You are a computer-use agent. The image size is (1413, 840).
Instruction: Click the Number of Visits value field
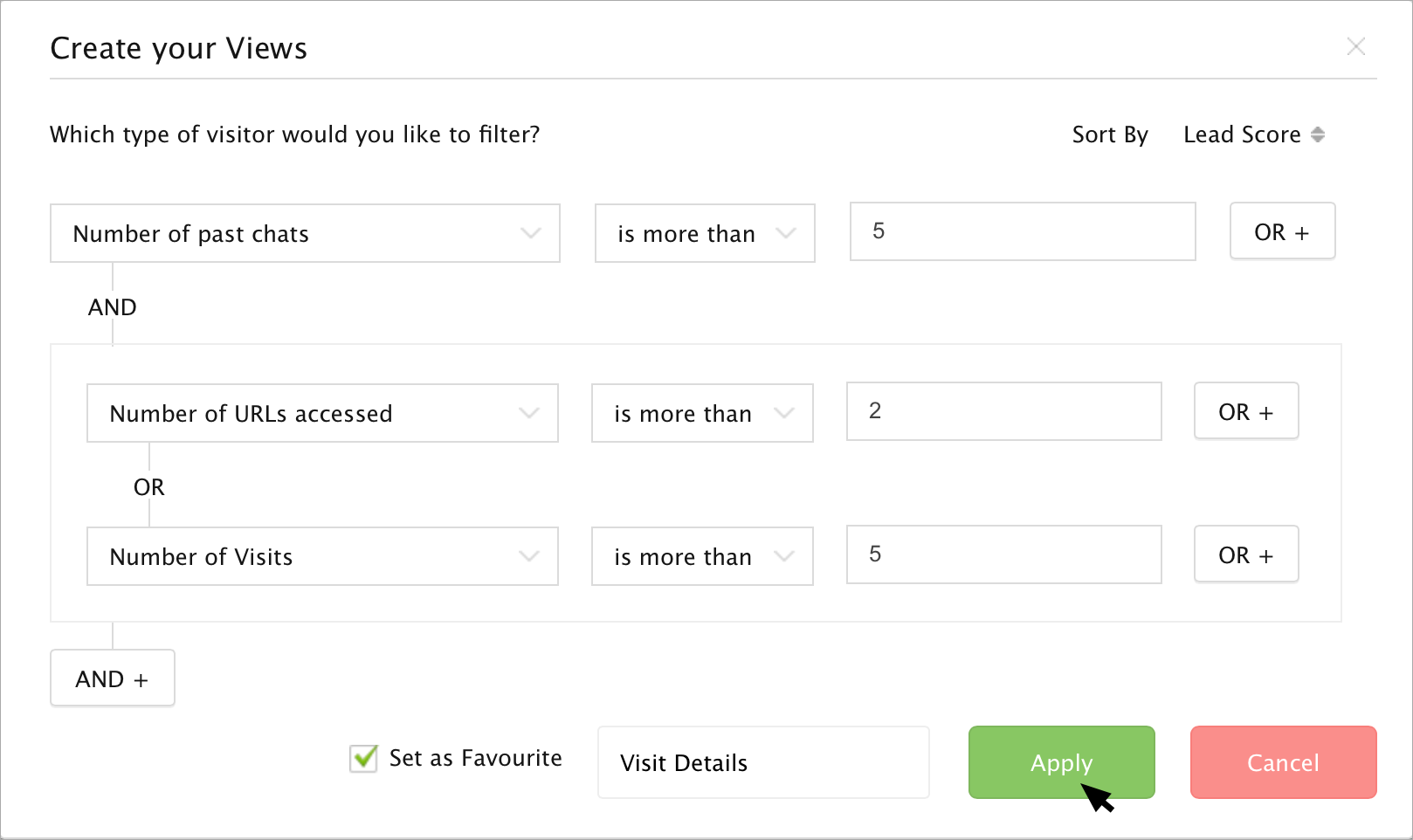(1003, 554)
